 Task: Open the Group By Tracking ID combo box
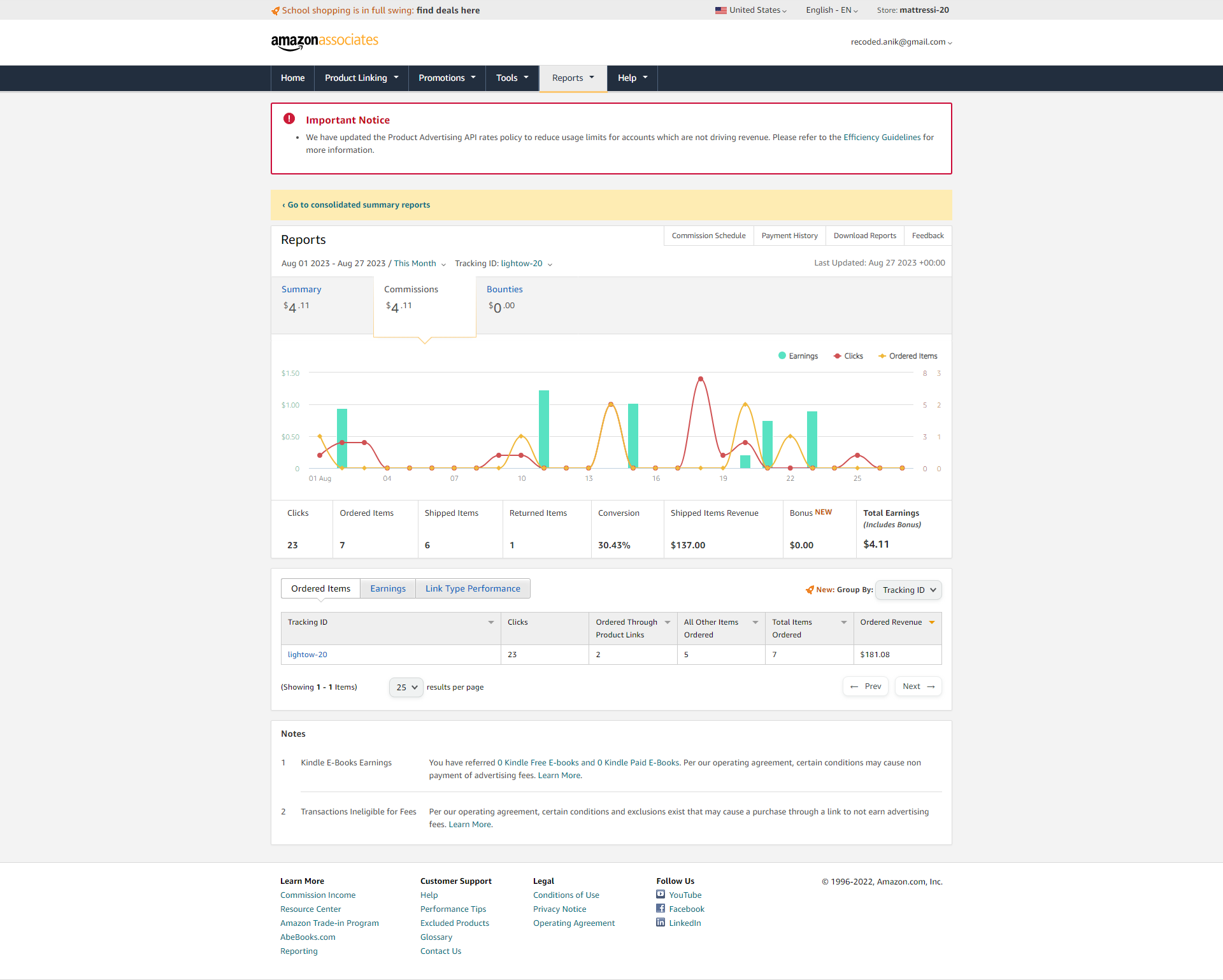pyautogui.click(x=908, y=590)
